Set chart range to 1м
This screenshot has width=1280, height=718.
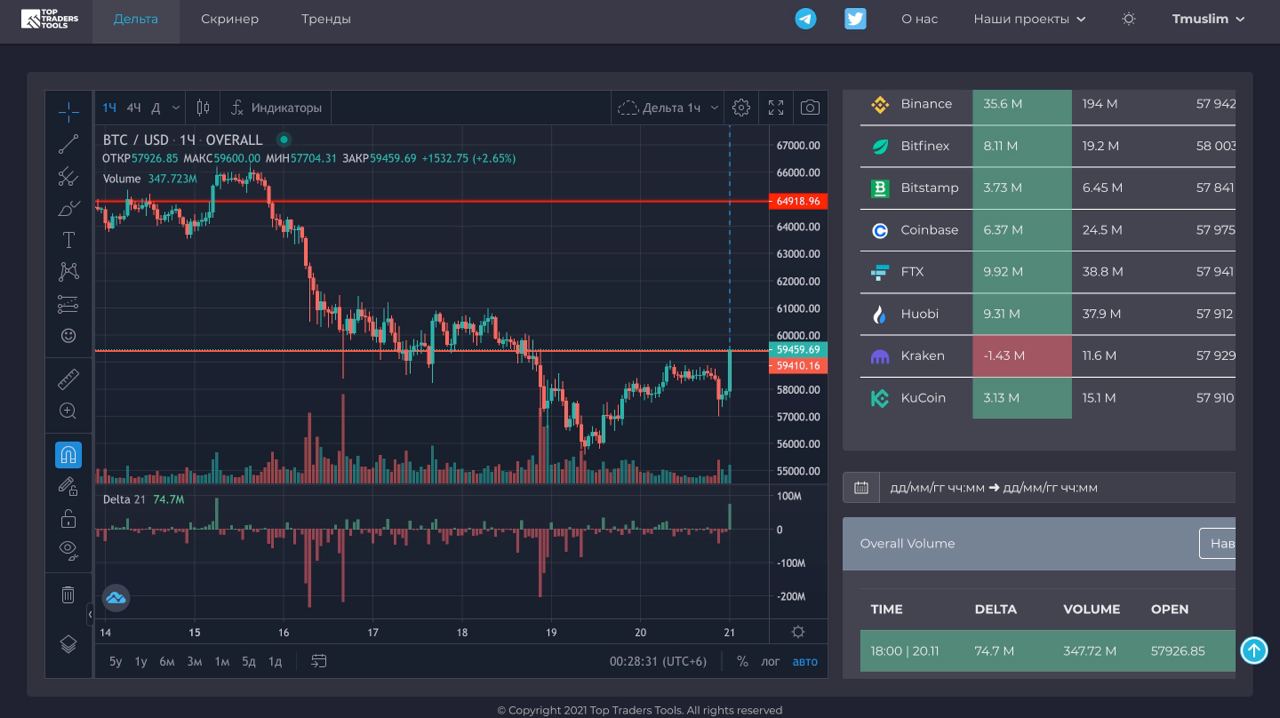[222, 661]
